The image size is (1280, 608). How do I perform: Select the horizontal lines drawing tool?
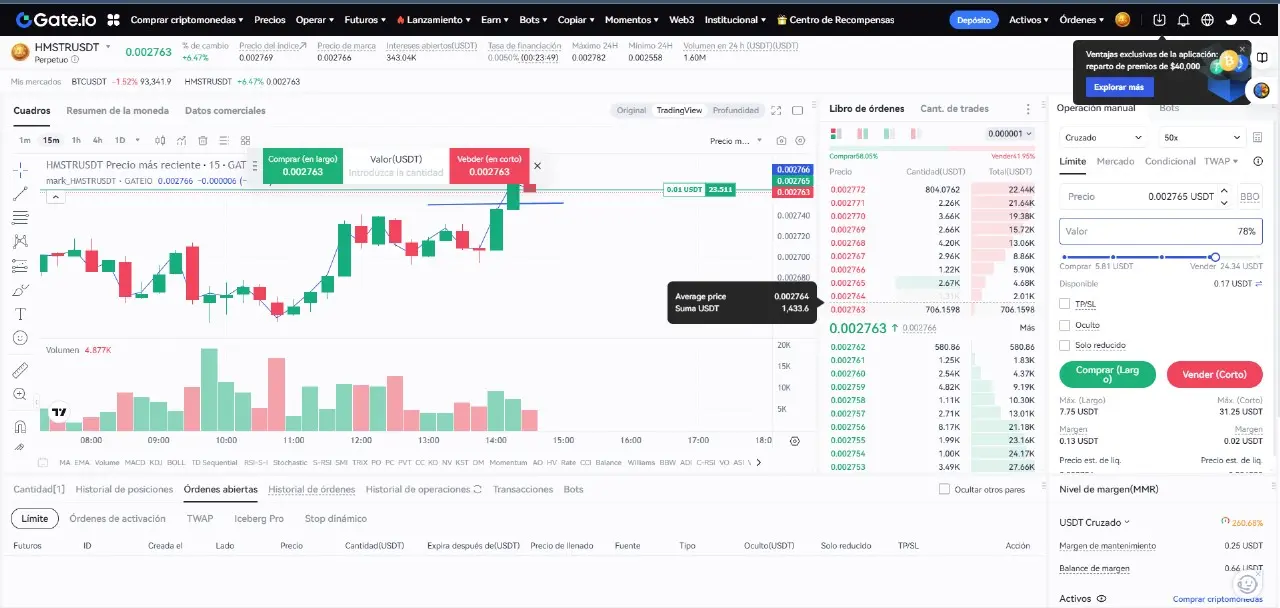pyautogui.click(x=20, y=217)
